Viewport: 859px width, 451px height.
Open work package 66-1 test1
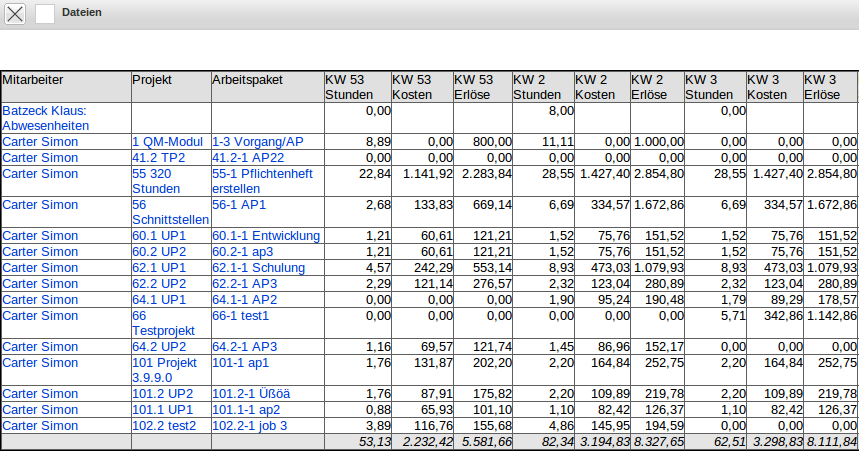[240, 316]
